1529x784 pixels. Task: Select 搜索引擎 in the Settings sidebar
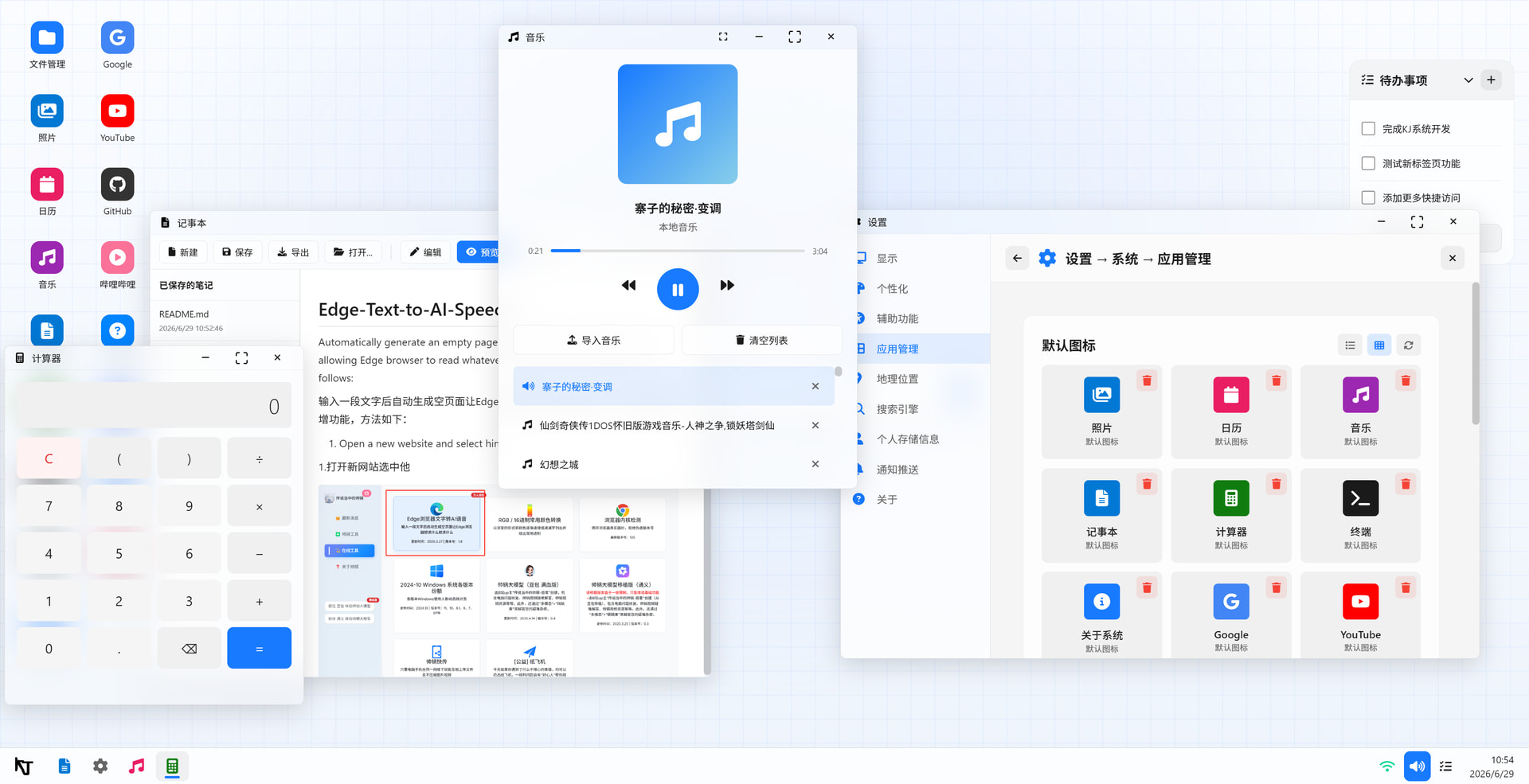[916, 409]
